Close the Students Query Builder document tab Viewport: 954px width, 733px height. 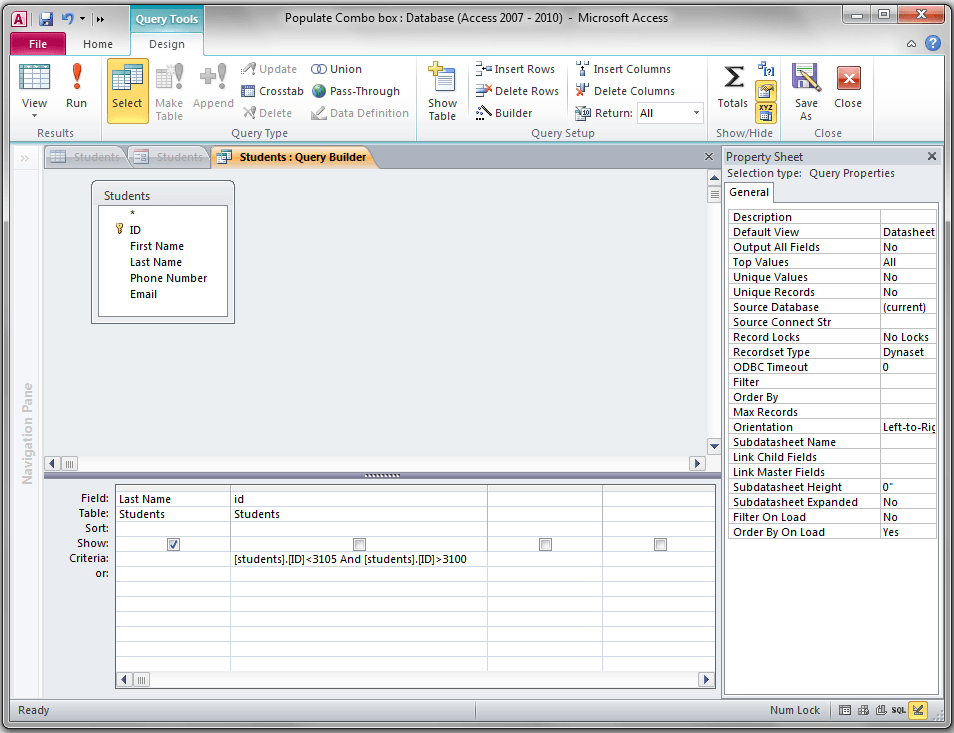709,157
